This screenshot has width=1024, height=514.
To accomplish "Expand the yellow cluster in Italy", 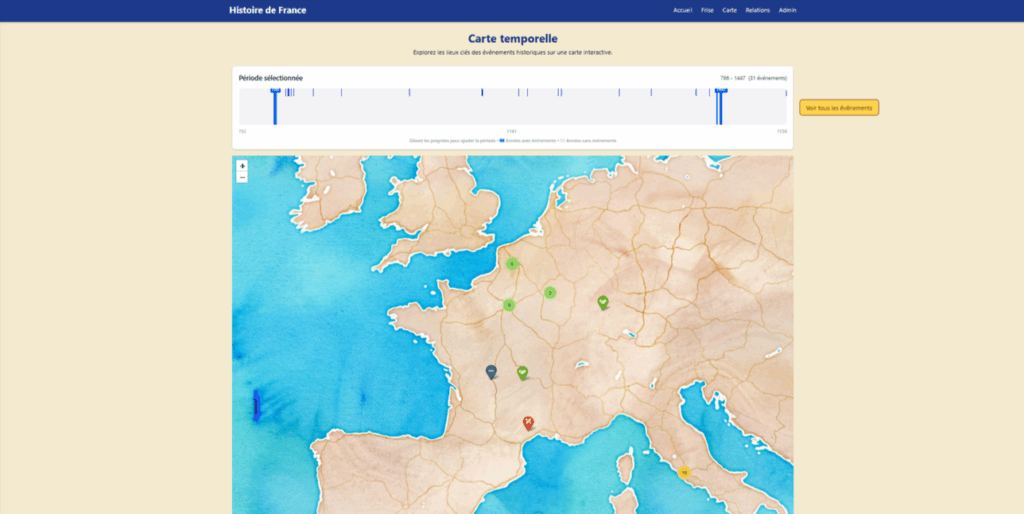I will [684, 472].
